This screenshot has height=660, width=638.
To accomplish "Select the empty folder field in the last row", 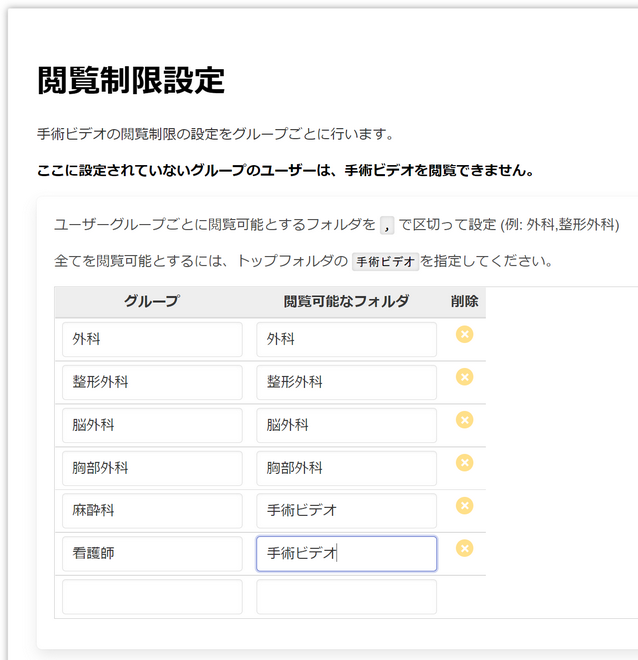I will pyautogui.click(x=346, y=596).
